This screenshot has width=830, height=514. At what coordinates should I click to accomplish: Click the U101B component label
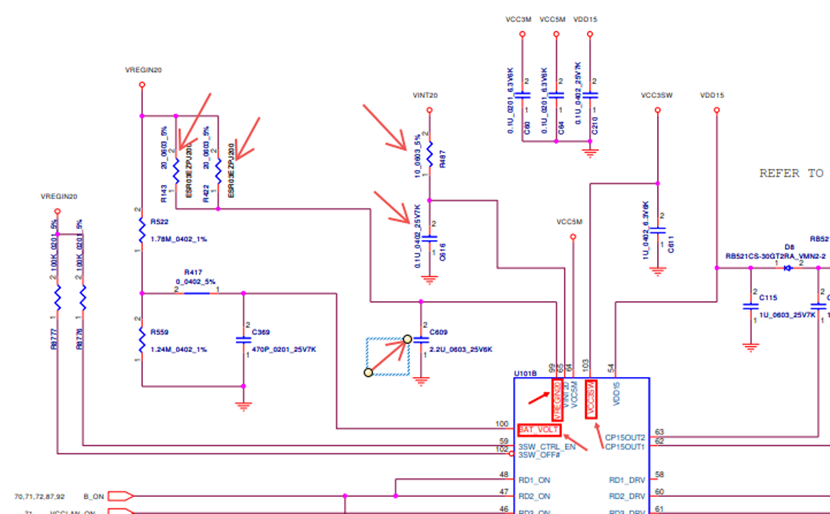tap(525, 372)
